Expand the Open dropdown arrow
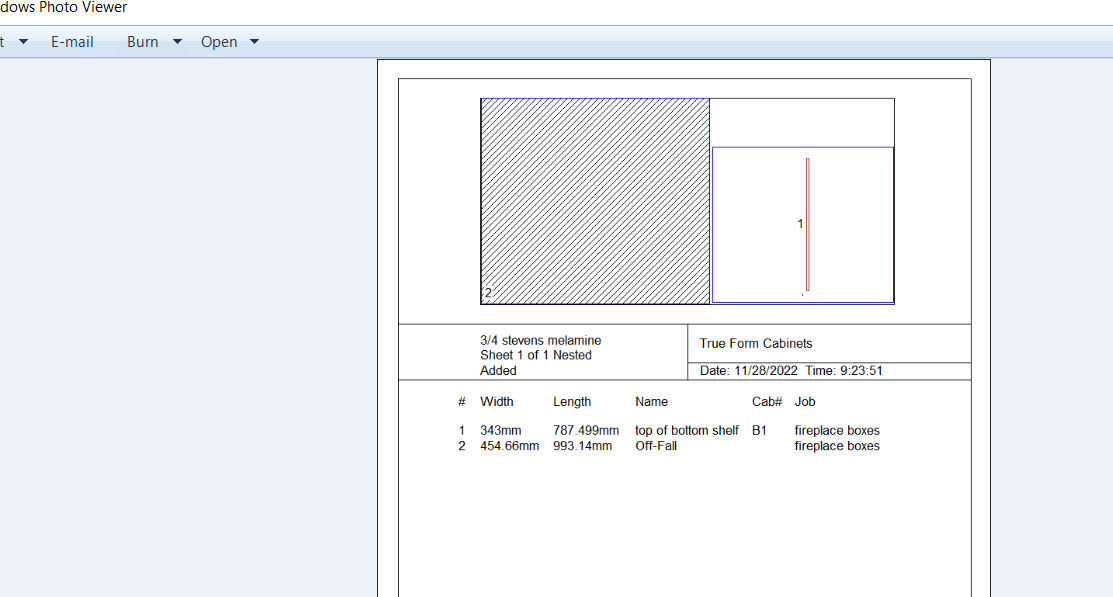The height and width of the screenshot is (597, 1113). (x=254, y=42)
